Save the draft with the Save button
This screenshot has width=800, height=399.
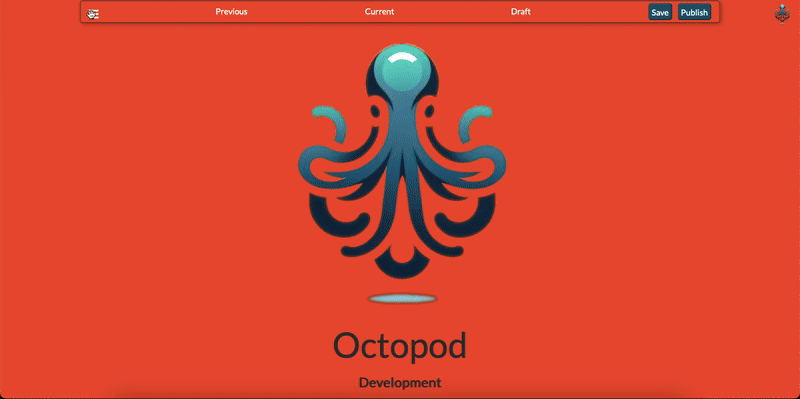tap(660, 12)
